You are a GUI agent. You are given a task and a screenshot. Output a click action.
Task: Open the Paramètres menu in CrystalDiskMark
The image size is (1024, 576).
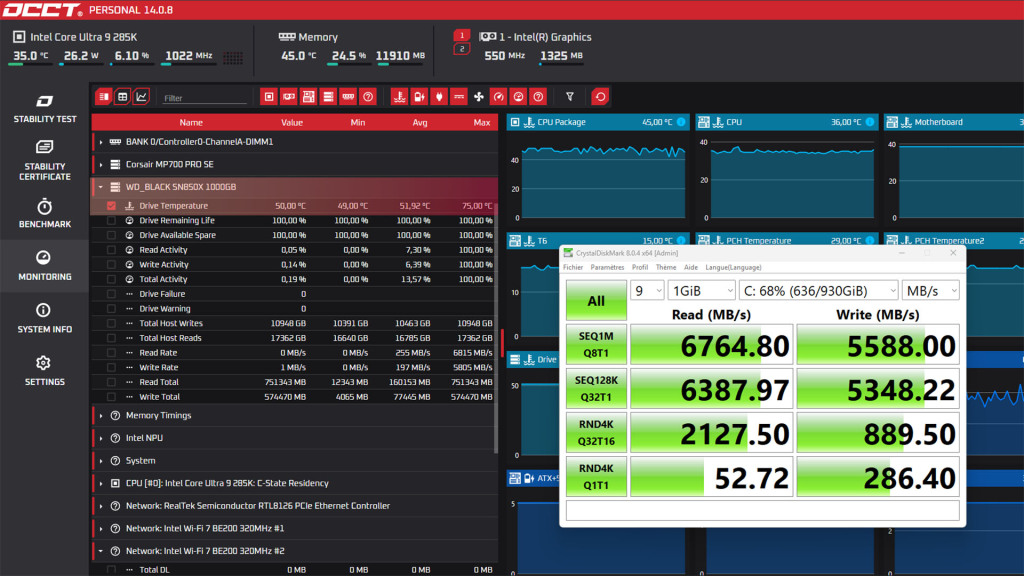click(x=607, y=267)
